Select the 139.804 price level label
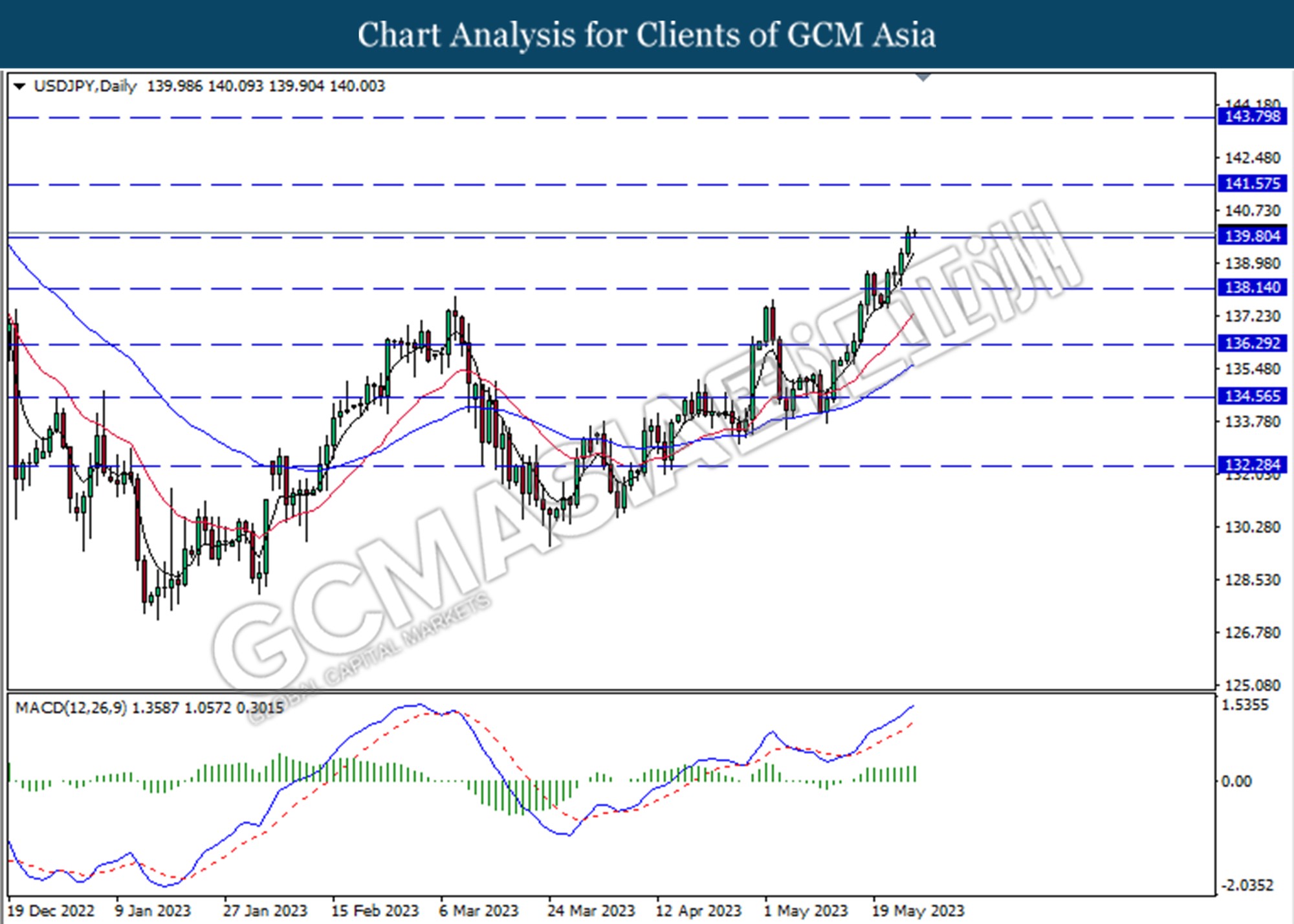 (1253, 236)
